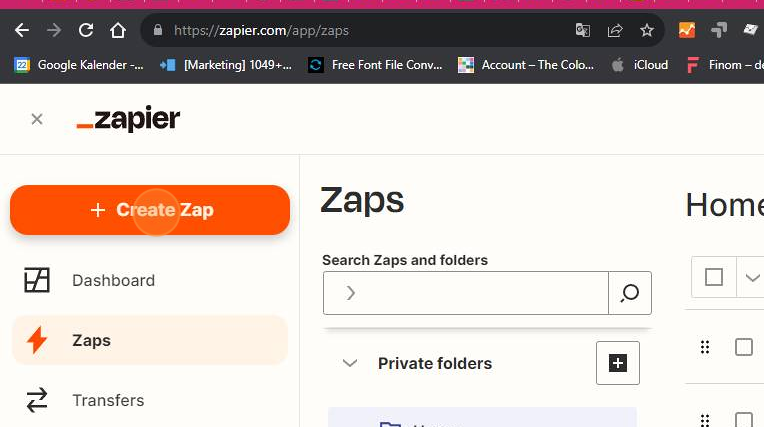
Task: Open the browser home page icon
Action: [x=117, y=30]
